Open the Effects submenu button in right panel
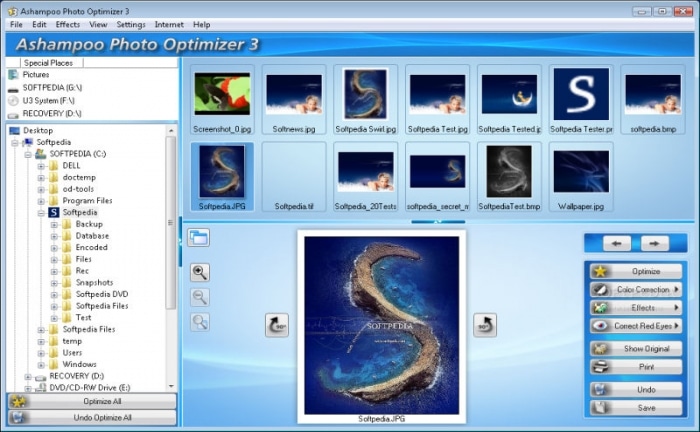 click(636, 307)
